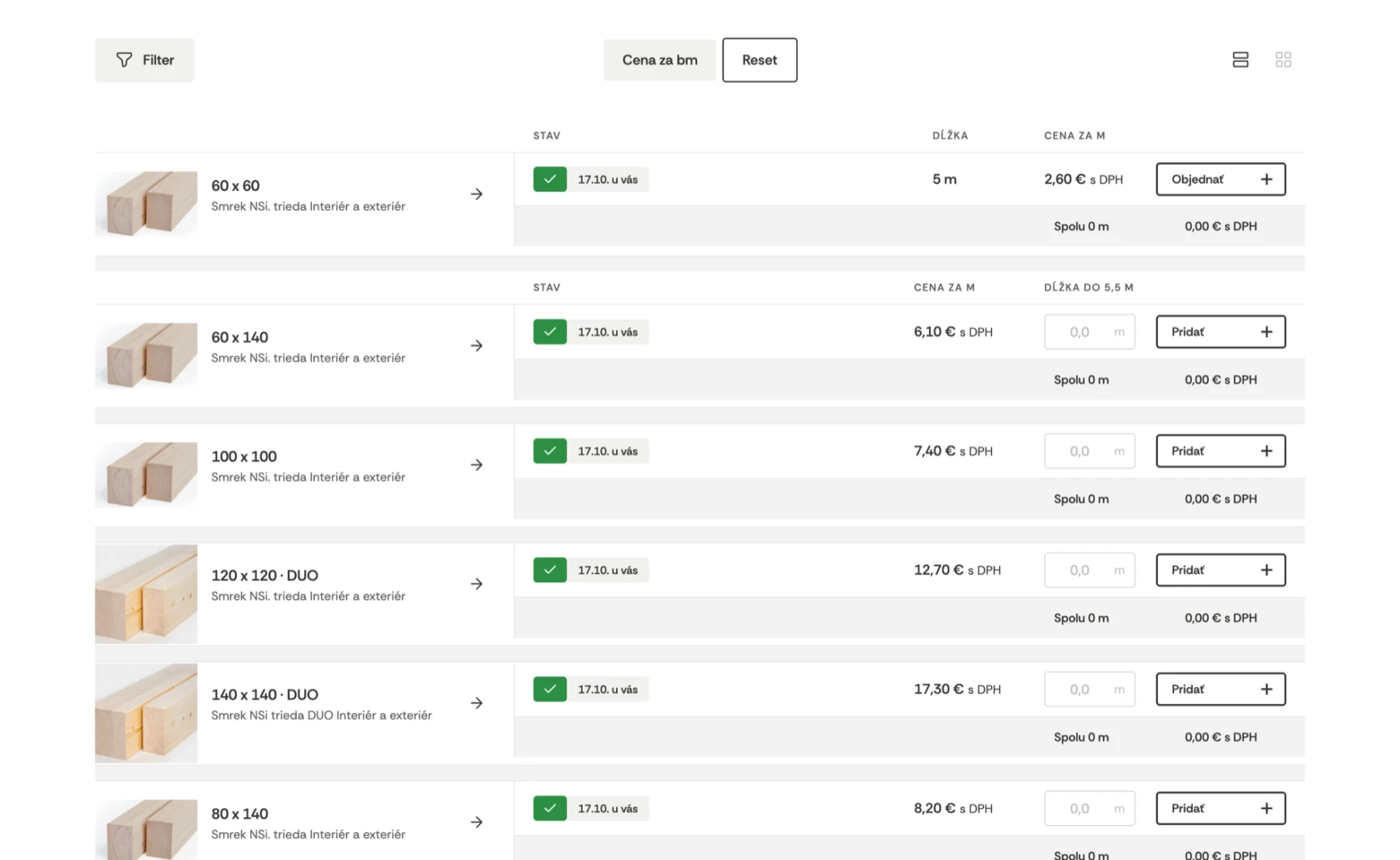This screenshot has width=1400, height=860.
Task: Focus length input for 80 x 140
Action: pos(1090,808)
